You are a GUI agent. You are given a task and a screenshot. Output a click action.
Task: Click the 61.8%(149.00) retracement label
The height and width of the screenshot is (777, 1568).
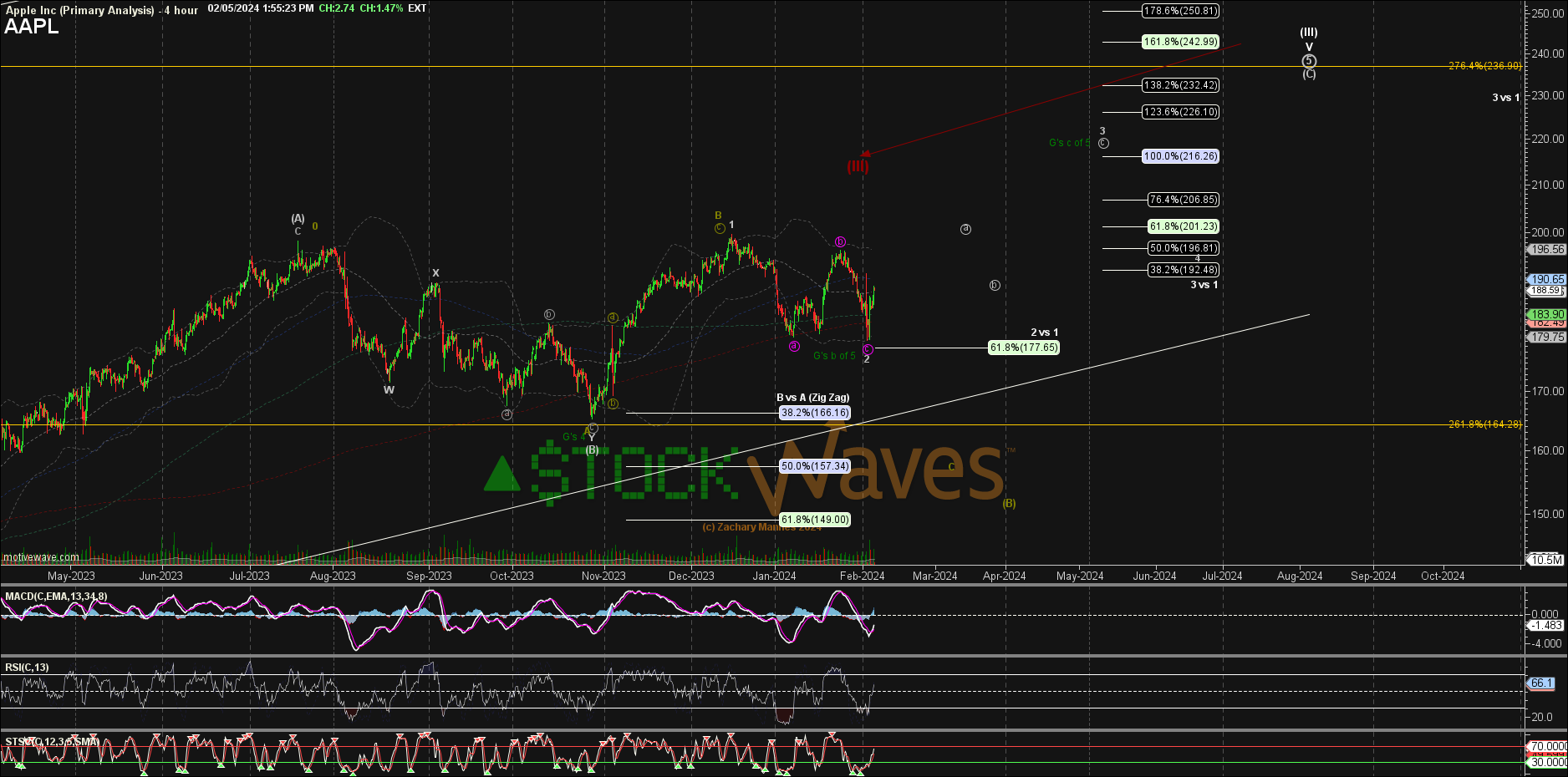815,520
